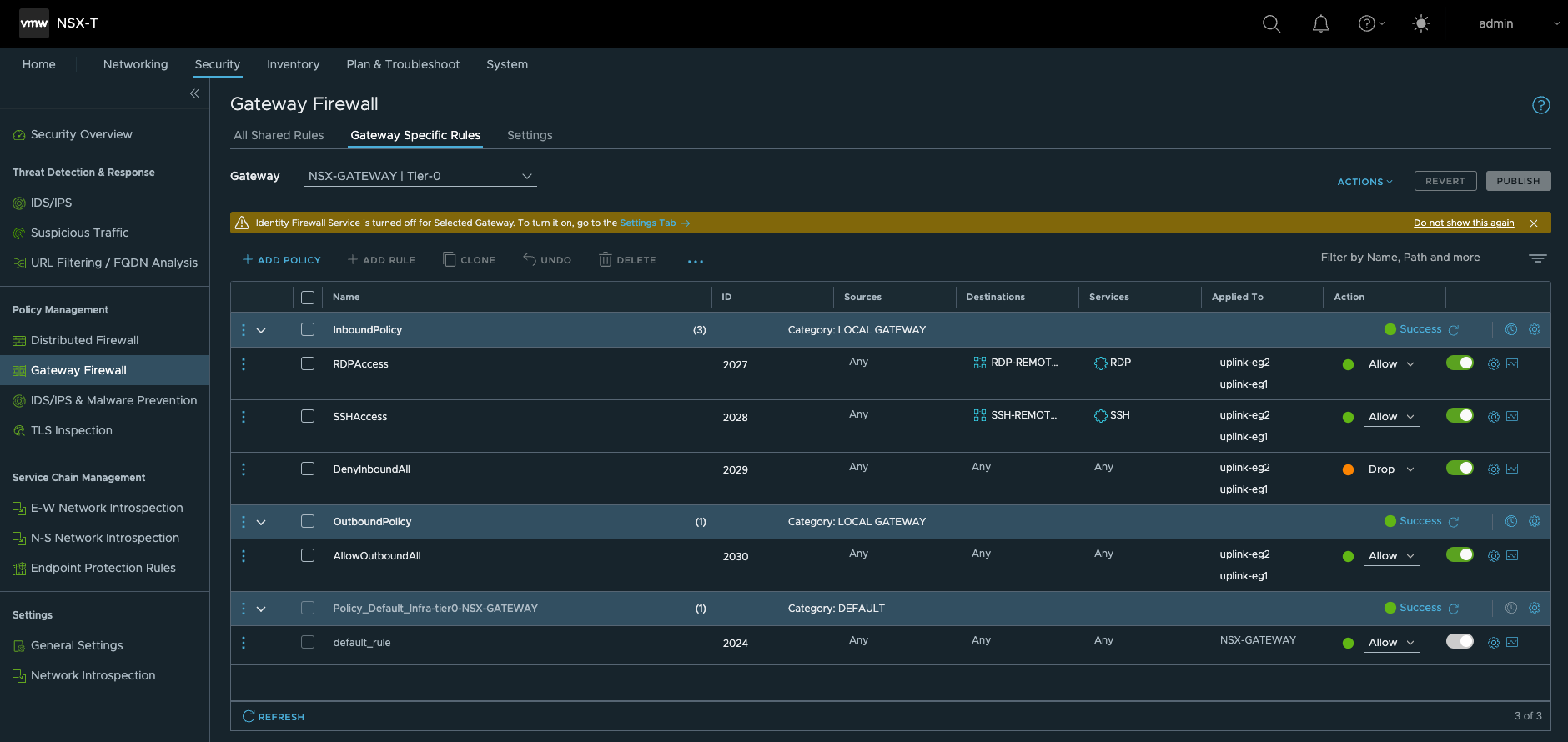Open row menu for RDPAccess rule
1568x742 pixels.
pos(244,364)
